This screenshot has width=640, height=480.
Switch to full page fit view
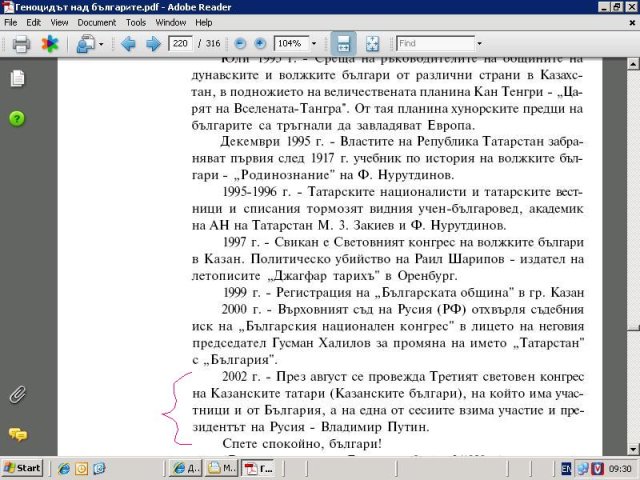(372, 44)
